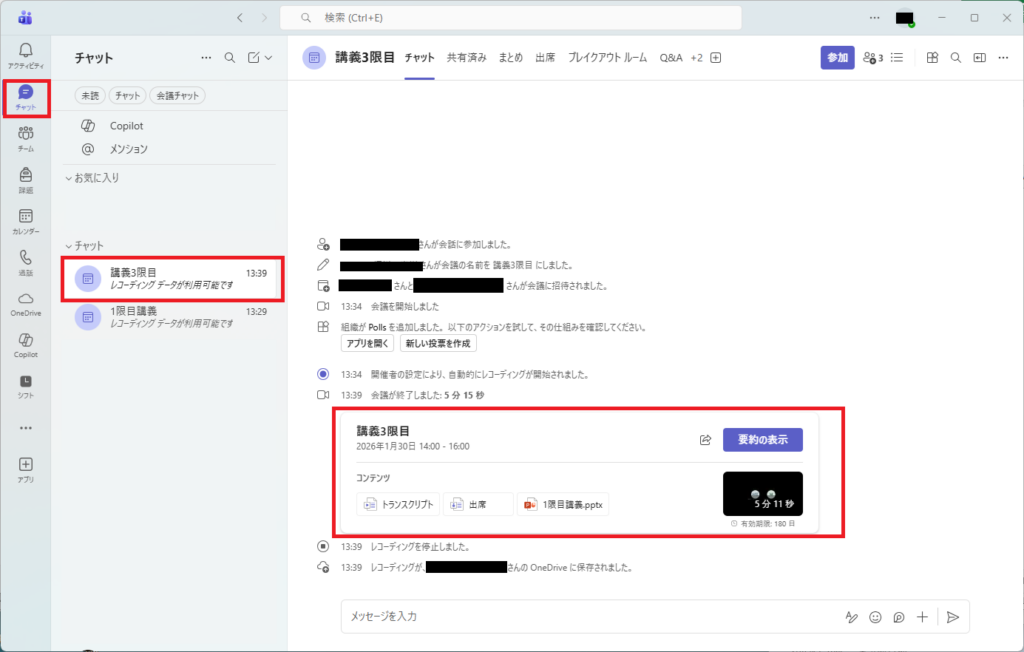The image size is (1024, 652).
Task: Open Copilot app in left sidebar
Action: [25, 345]
